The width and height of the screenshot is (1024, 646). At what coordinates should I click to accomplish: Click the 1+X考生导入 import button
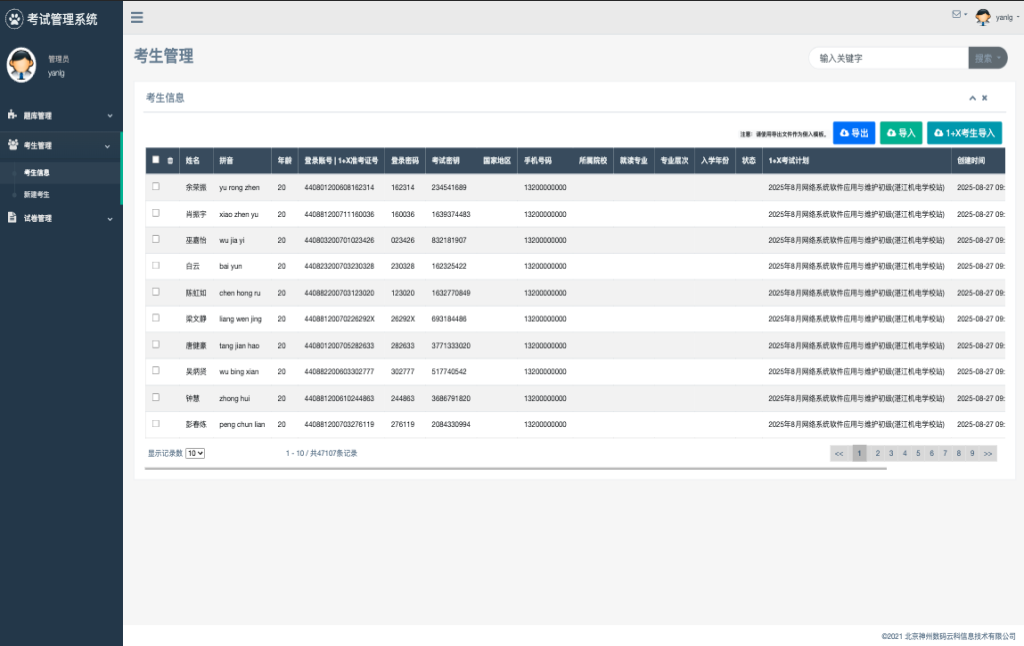(964, 133)
